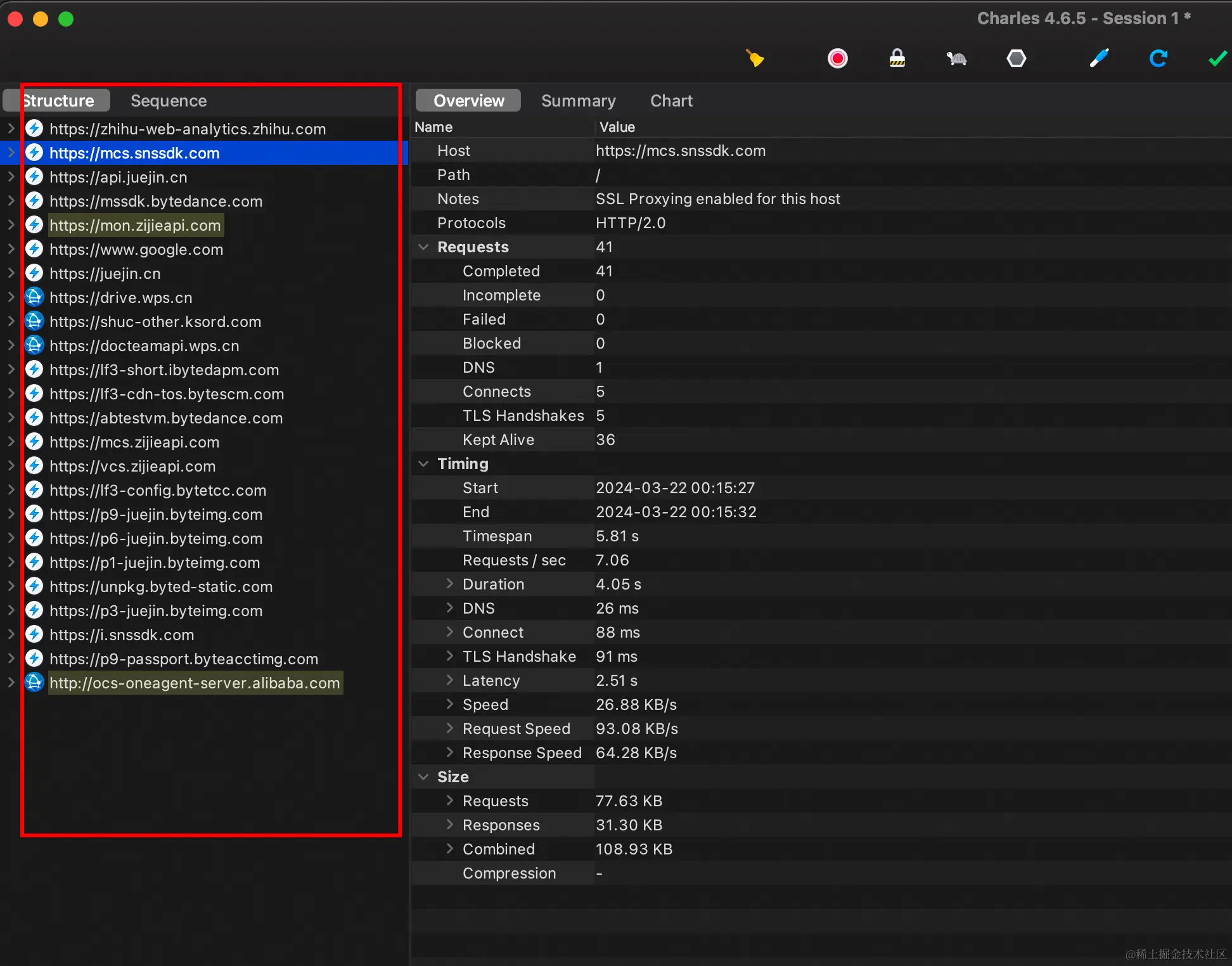Expand the Combined size row

pyautogui.click(x=449, y=849)
